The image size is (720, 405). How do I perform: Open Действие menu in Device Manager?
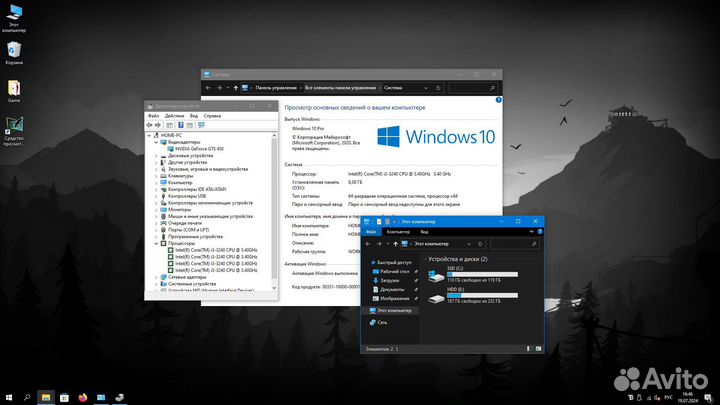[174, 116]
